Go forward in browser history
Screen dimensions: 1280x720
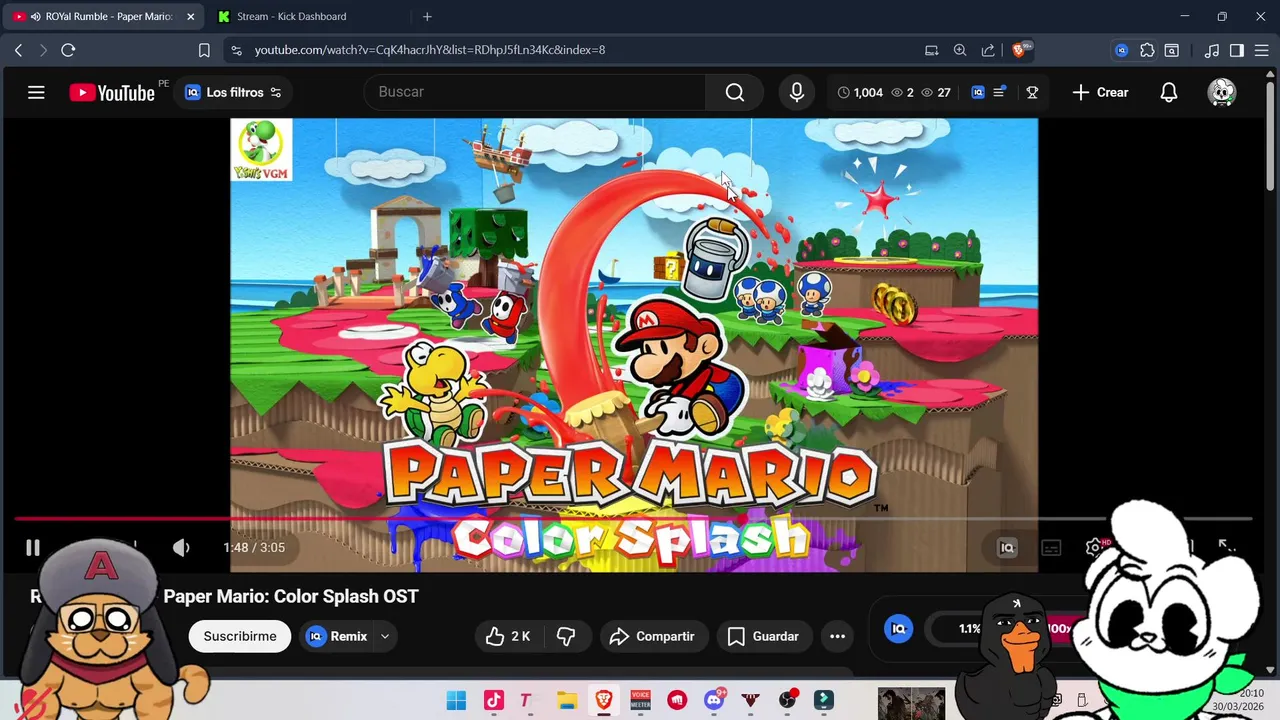pos(43,50)
